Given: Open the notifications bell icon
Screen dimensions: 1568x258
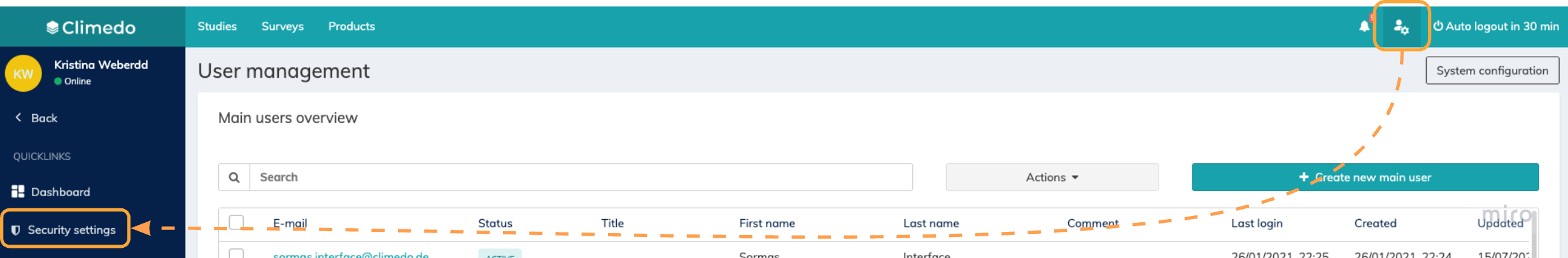Looking at the screenshot, I should (1364, 26).
